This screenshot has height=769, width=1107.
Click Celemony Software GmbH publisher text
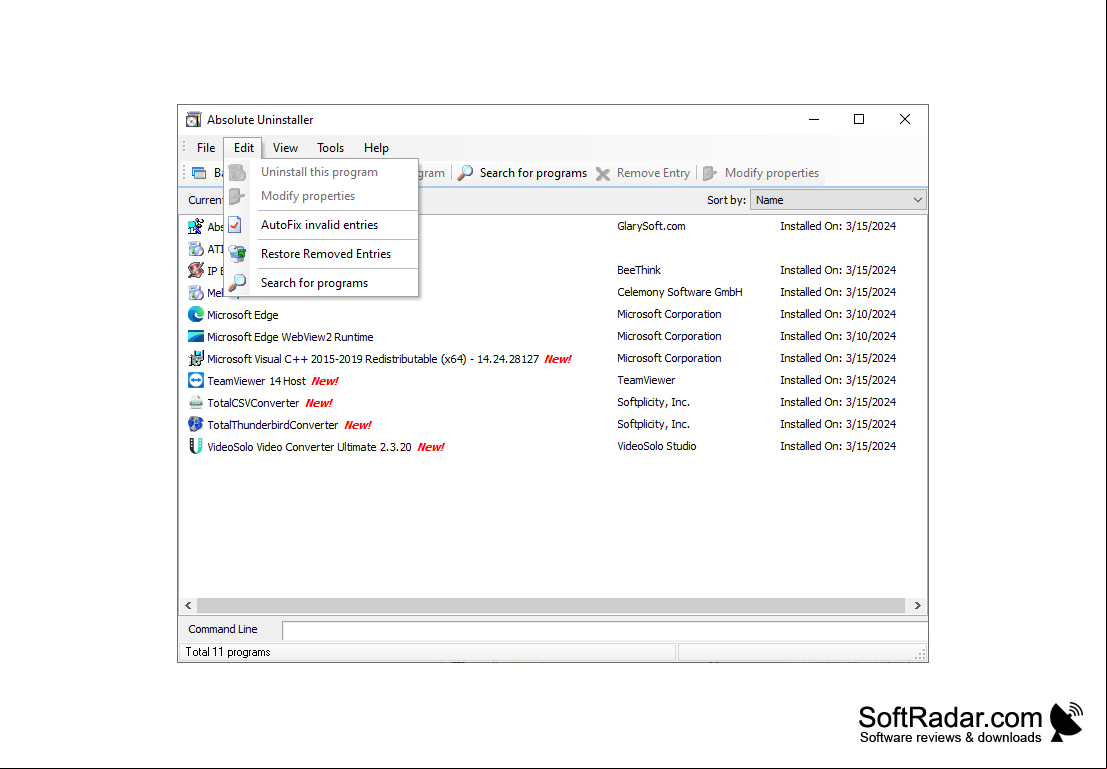click(680, 292)
